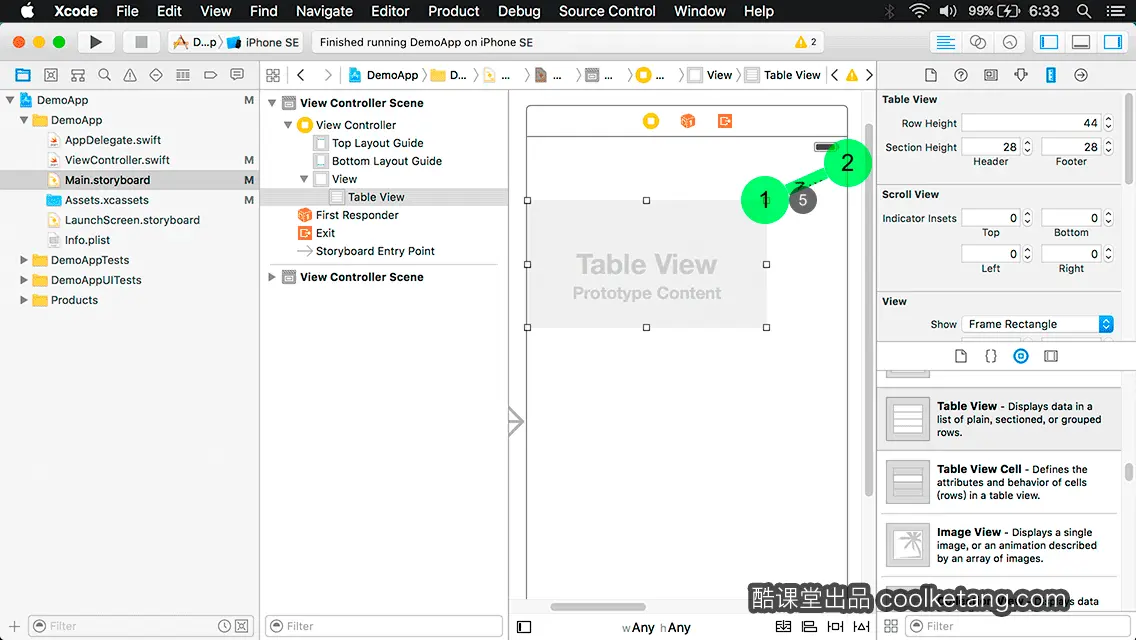This screenshot has height=640, width=1136.
Task: Switch to the Standard editor
Action: (x=945, y=42)
